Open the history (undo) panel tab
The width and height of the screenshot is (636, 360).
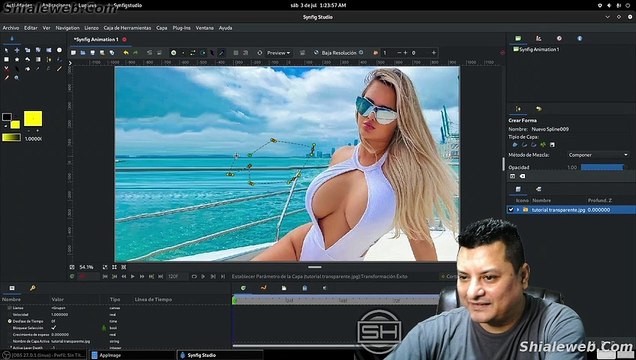click(538, 109)
